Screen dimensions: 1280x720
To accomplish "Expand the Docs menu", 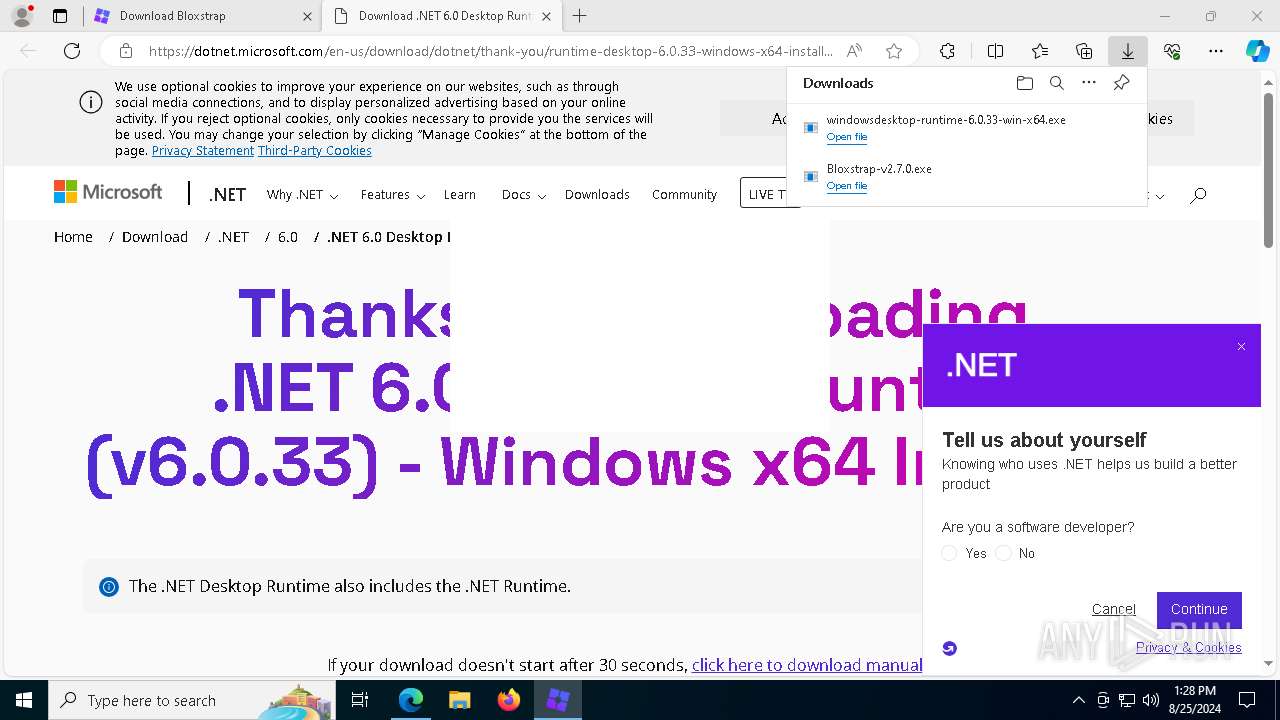I will tap(524, 195).
